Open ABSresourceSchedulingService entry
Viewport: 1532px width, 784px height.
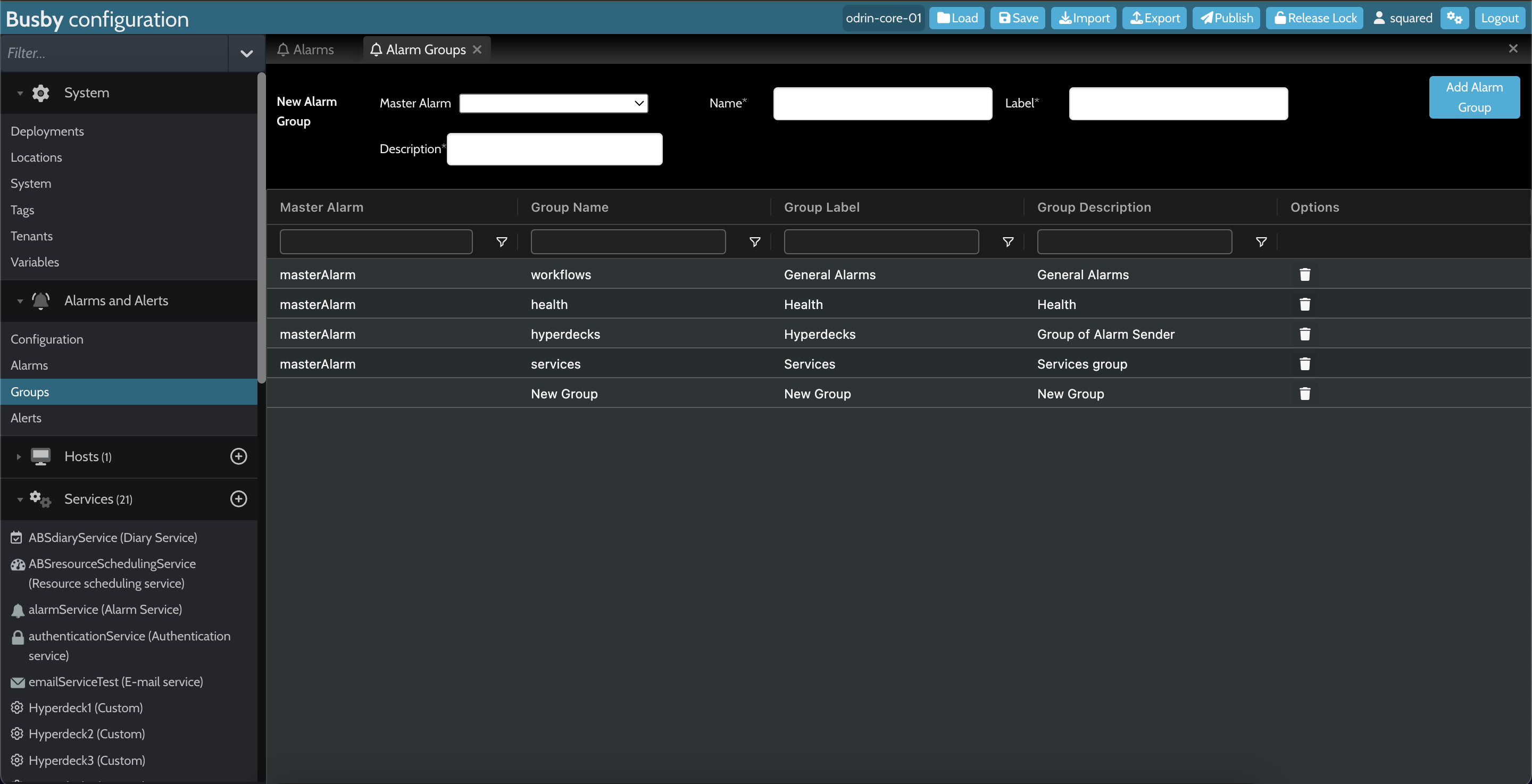coord(112,573)
